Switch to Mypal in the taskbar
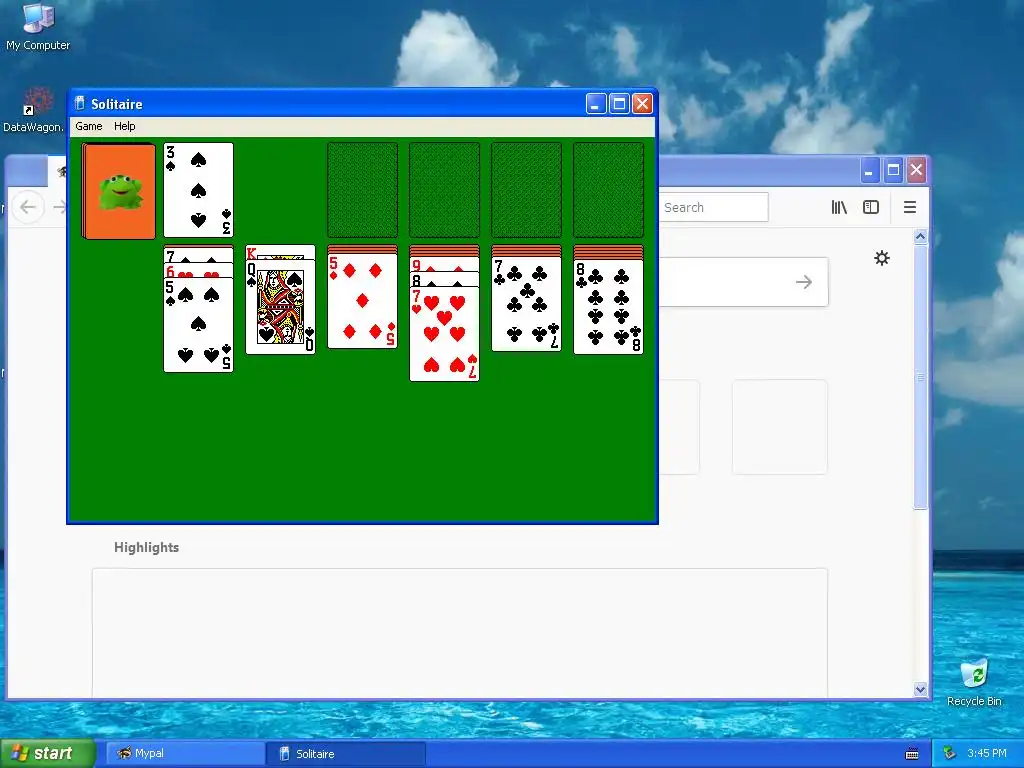The width and height of the screenshot is (1024, 768). click(185, 754)
